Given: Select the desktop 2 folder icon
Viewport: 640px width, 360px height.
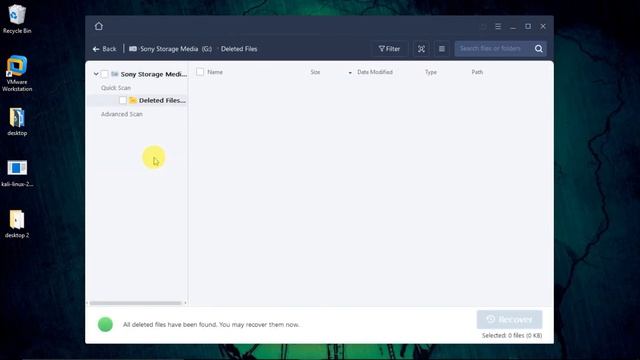Looking at the screenshot, I should pyautogui.click(x=17, y=224).
